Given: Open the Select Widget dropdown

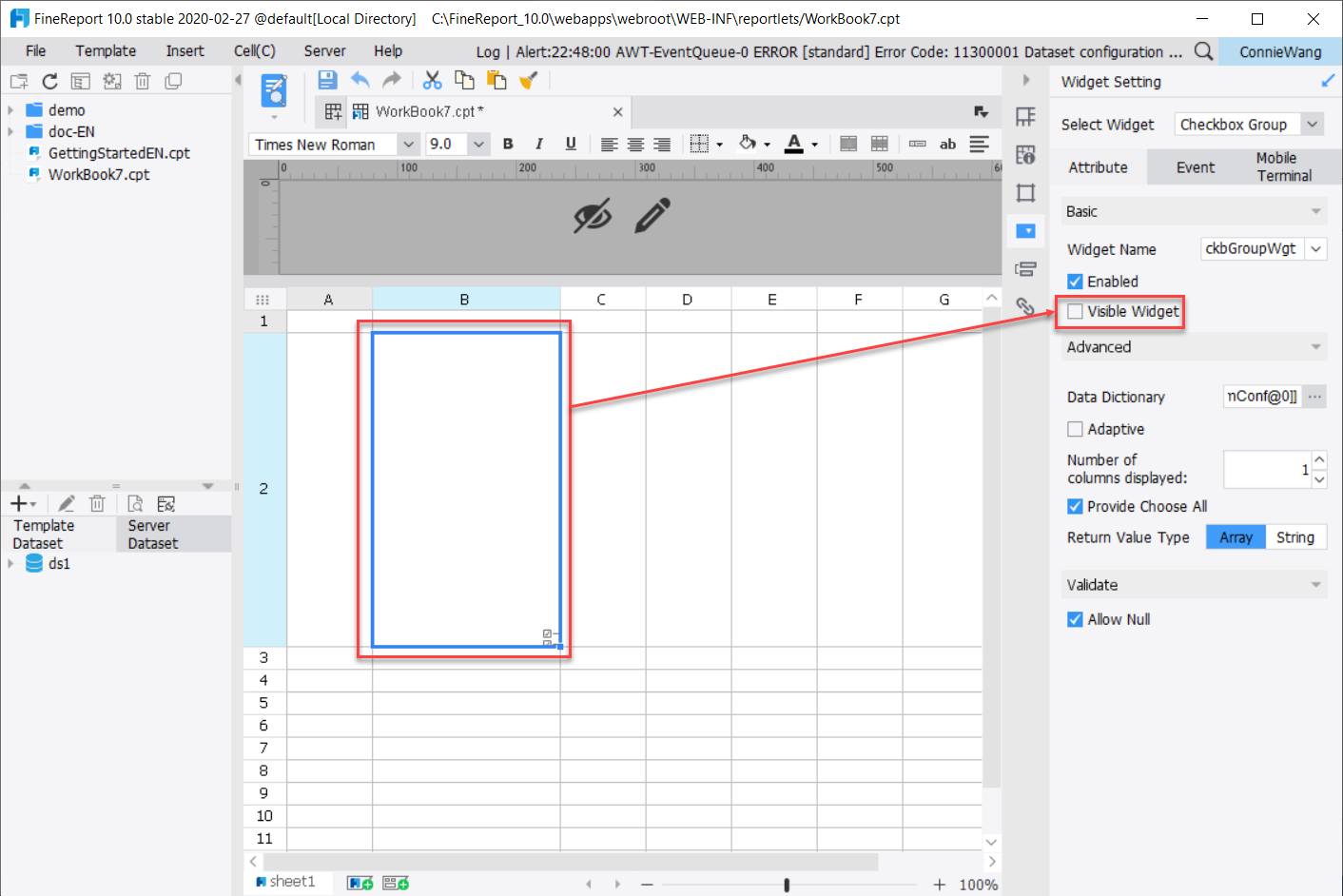Looking at the screenshot, I should coord(1313,125).
